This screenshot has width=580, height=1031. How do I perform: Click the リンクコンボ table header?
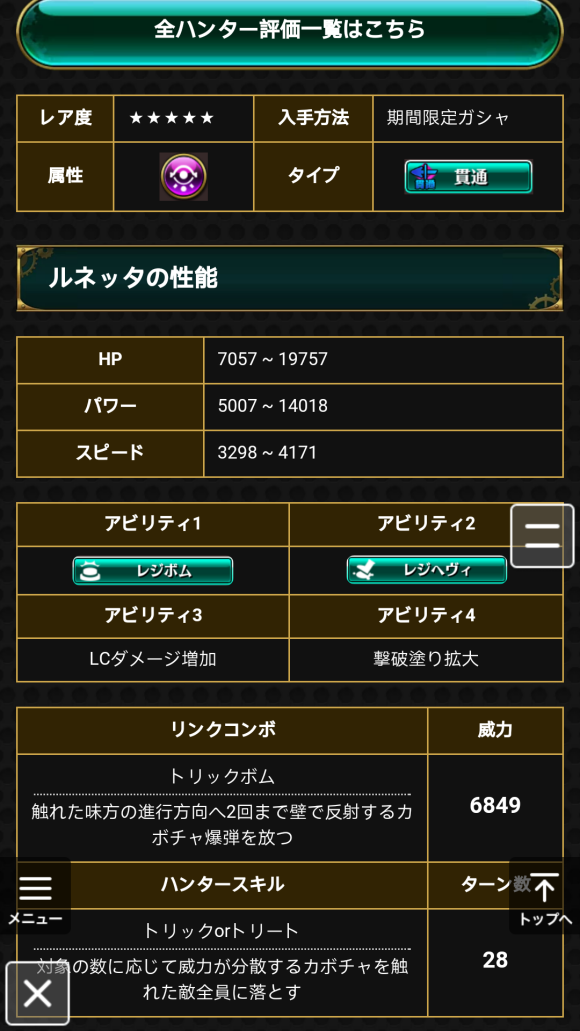[222, 729]
